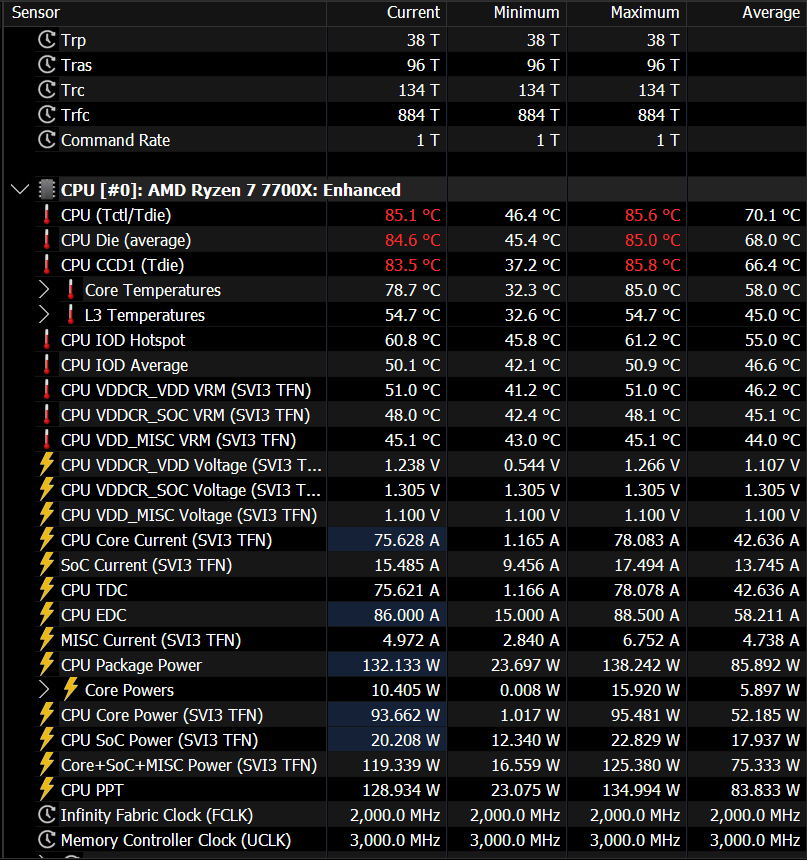Click the lightning icon for MISC Current
This screenshot has height=860, width=807.
coord(47,640)
